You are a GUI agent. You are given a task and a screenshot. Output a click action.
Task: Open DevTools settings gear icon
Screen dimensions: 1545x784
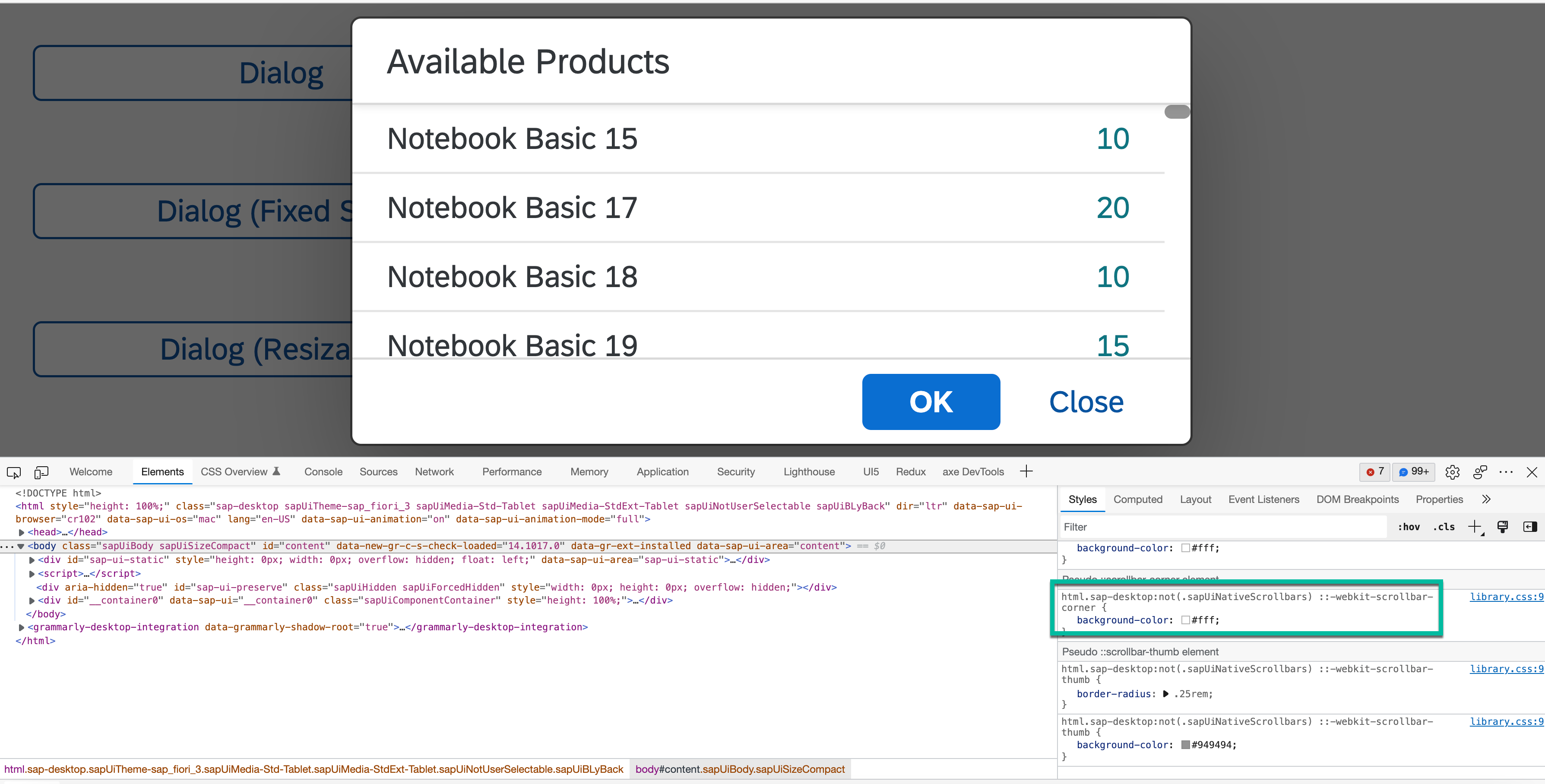tap(1452, 472)
